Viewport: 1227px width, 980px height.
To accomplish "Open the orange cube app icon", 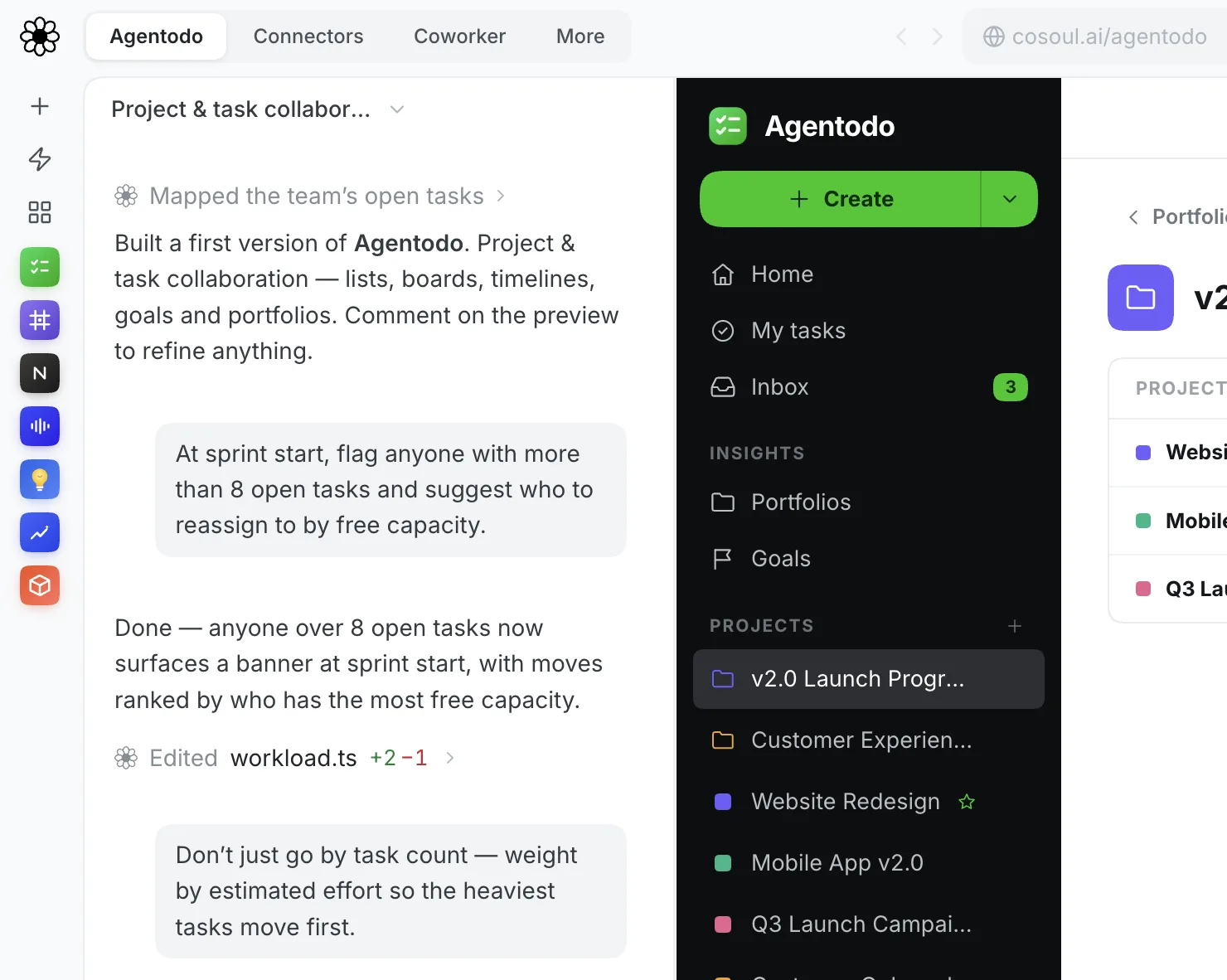I will [x=40, y=585].
